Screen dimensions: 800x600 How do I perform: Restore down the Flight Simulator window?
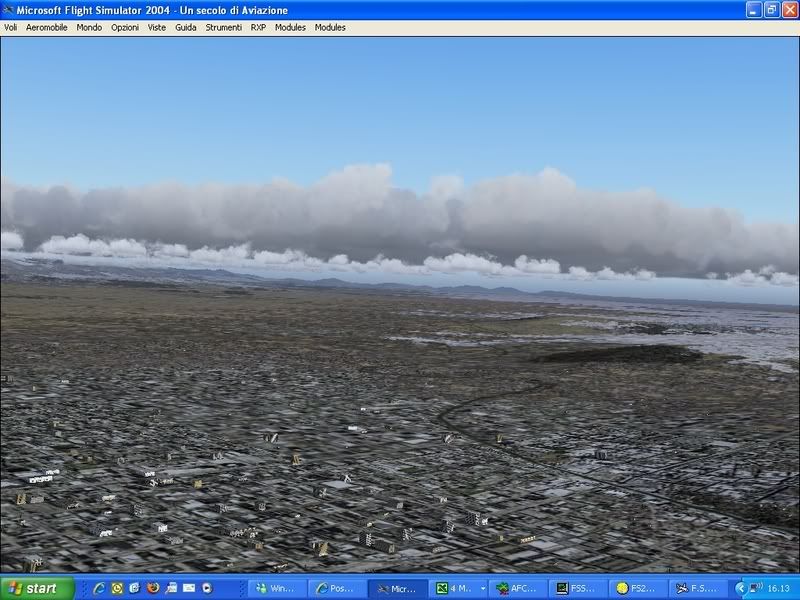pos(771,10)
